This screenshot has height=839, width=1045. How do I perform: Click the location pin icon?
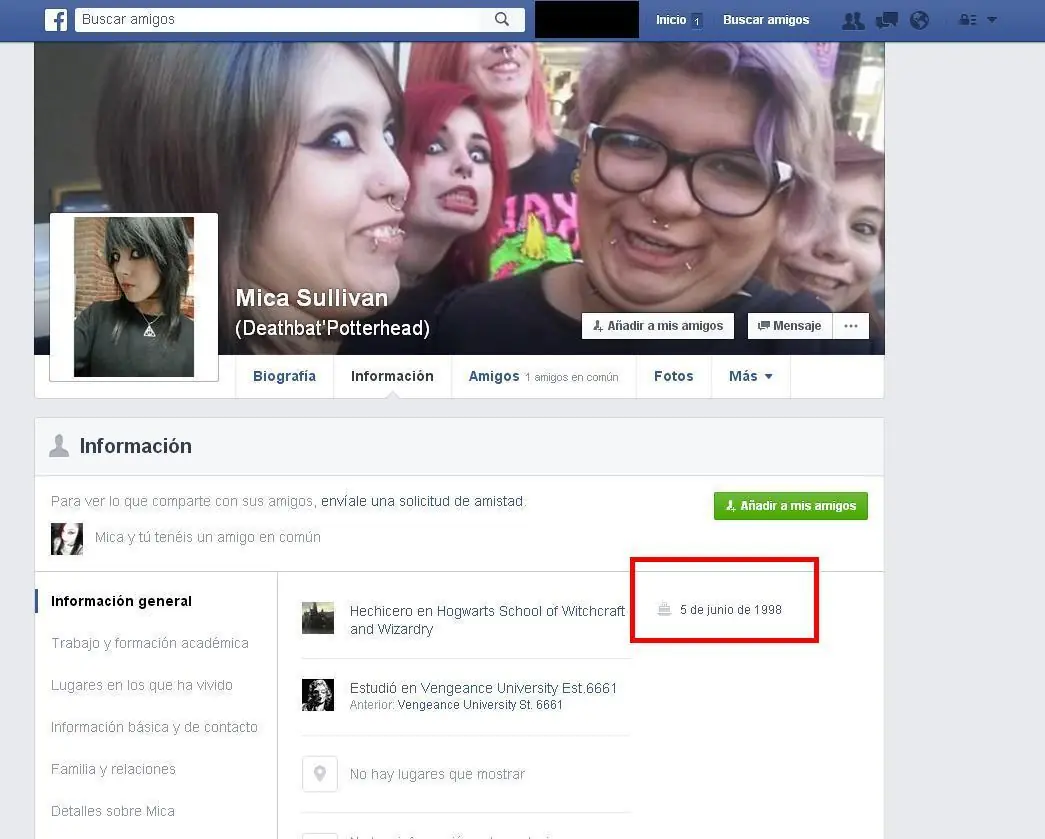(x=320, y=774)
